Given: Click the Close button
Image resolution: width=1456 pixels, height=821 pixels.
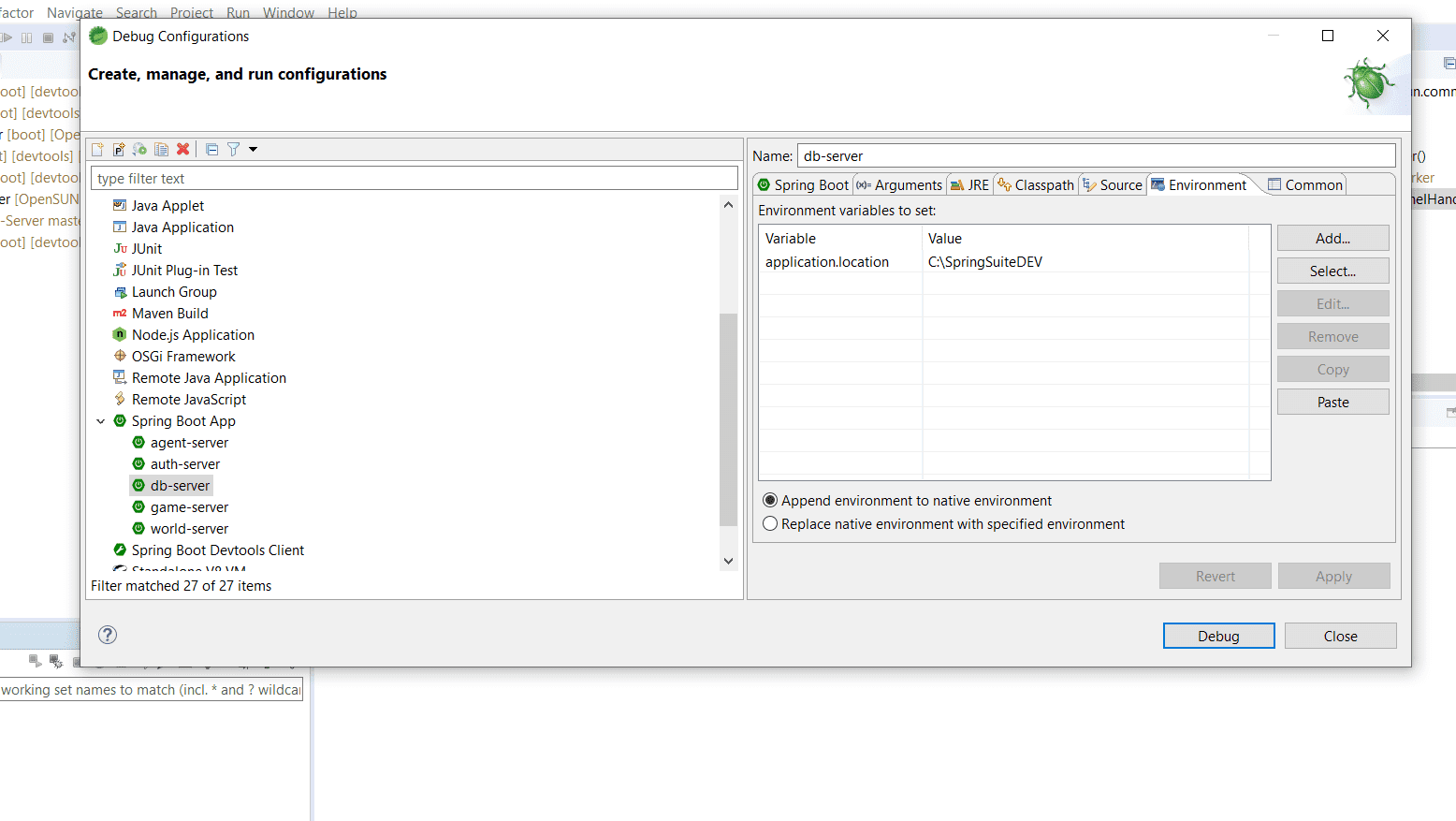Looking at the screenshot, I should click(1340, 637).
